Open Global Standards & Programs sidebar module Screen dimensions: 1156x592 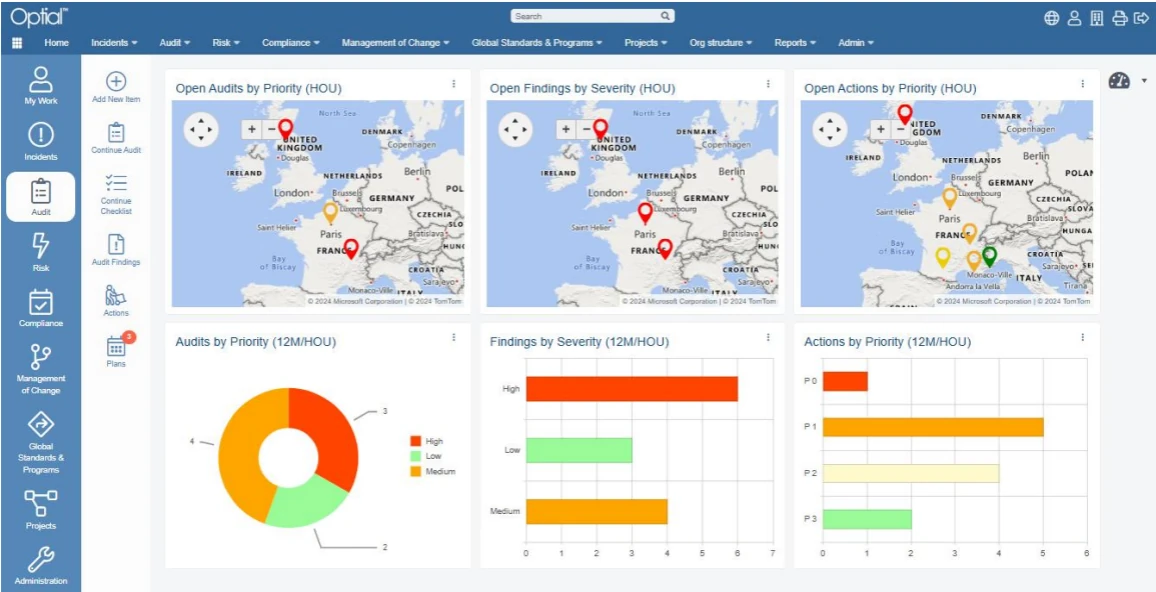pyautogui.click(x=41, y=442)
